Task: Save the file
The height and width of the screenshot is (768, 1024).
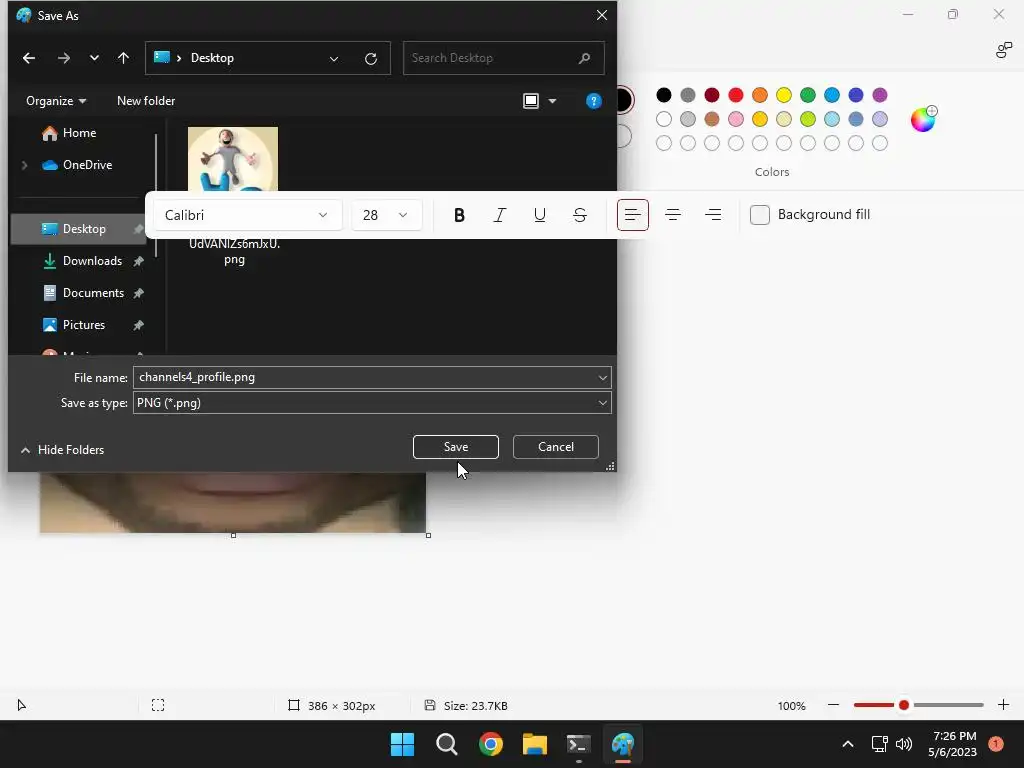Action: coord(456,447)
